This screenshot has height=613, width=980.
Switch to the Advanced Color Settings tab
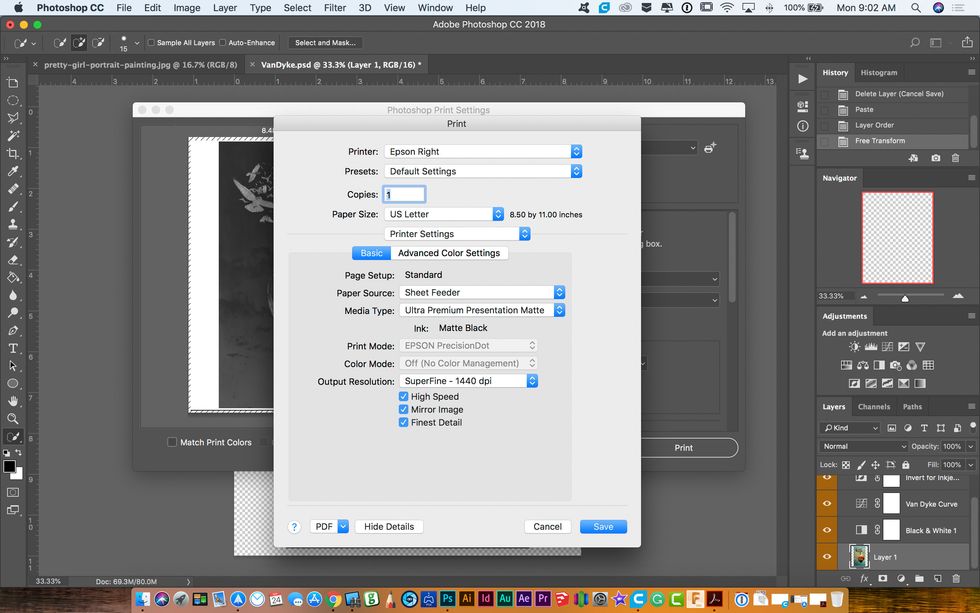(x=450, y=252)
